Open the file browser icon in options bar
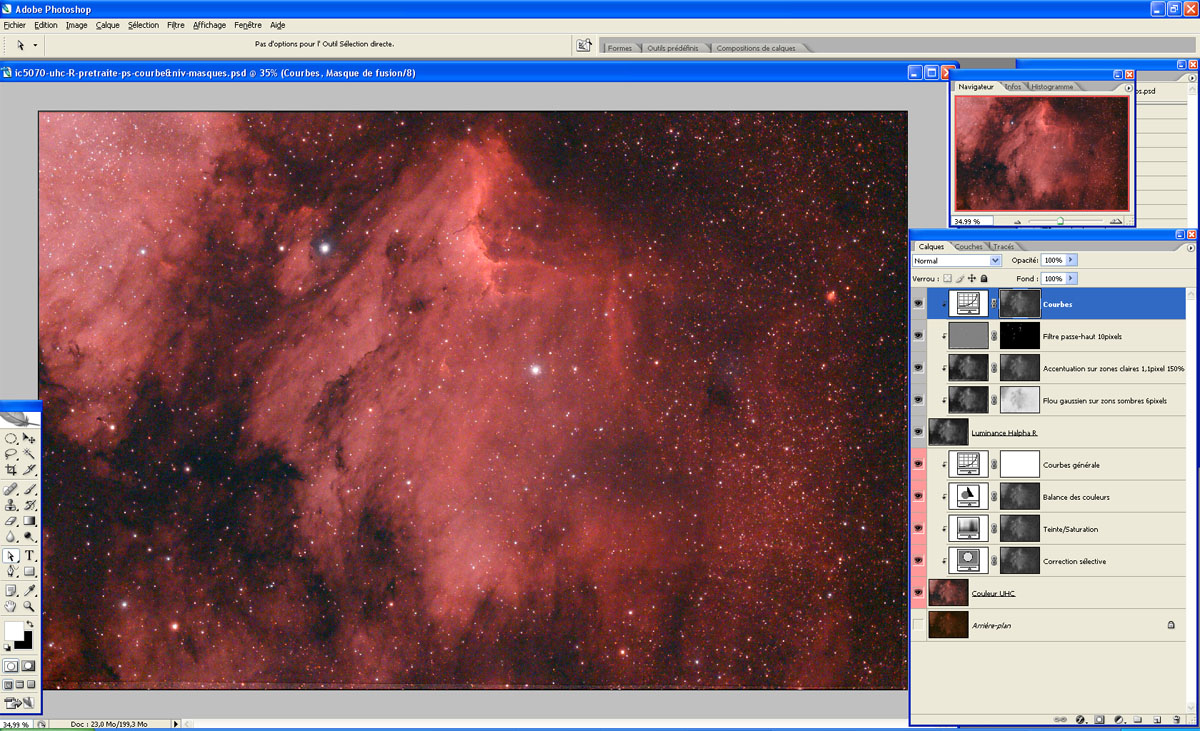The image size is (1200, 731). 585,45
